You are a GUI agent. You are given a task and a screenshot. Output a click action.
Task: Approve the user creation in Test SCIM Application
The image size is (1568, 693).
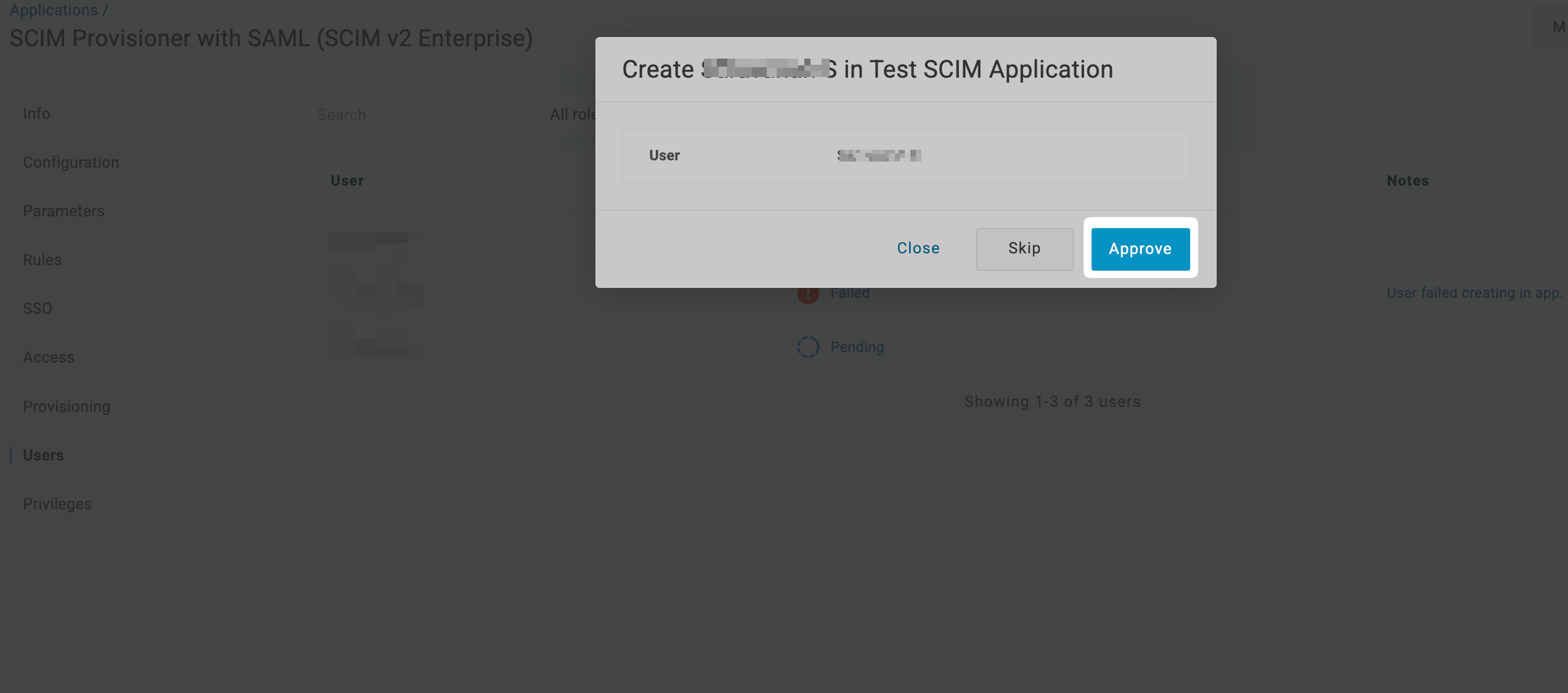click(x=1140, y=249)
